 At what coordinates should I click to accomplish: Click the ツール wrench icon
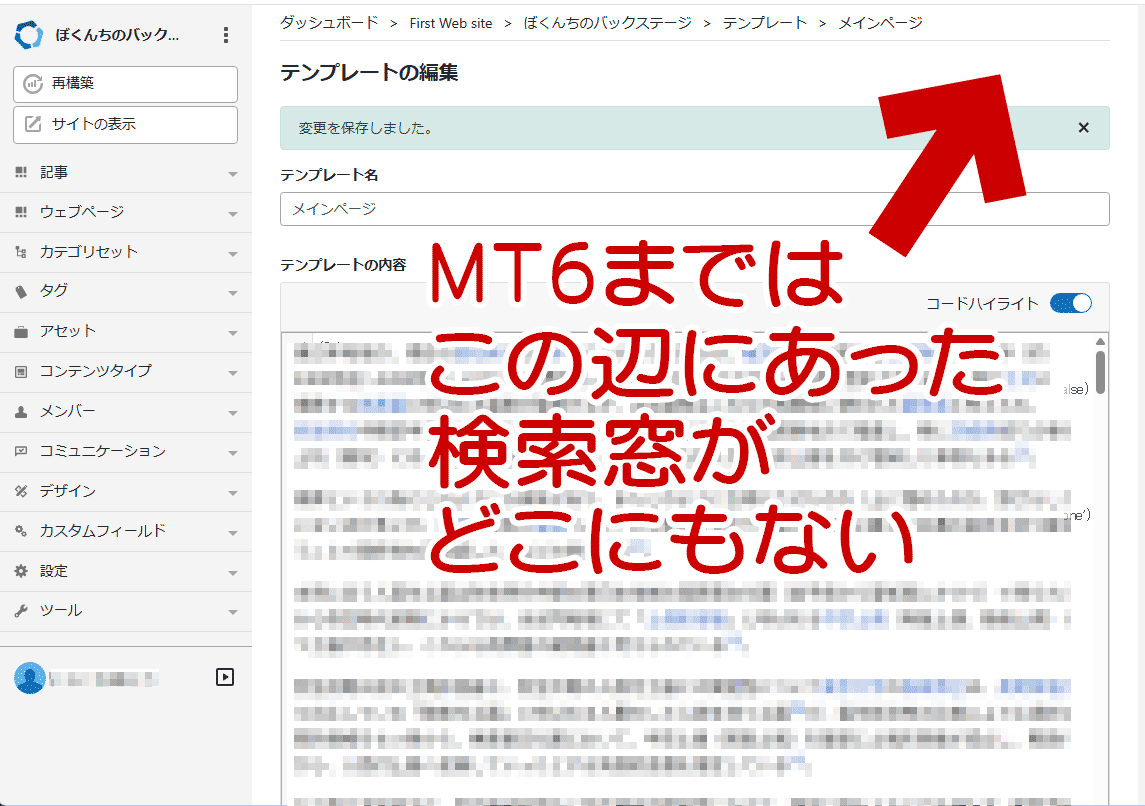21,611
